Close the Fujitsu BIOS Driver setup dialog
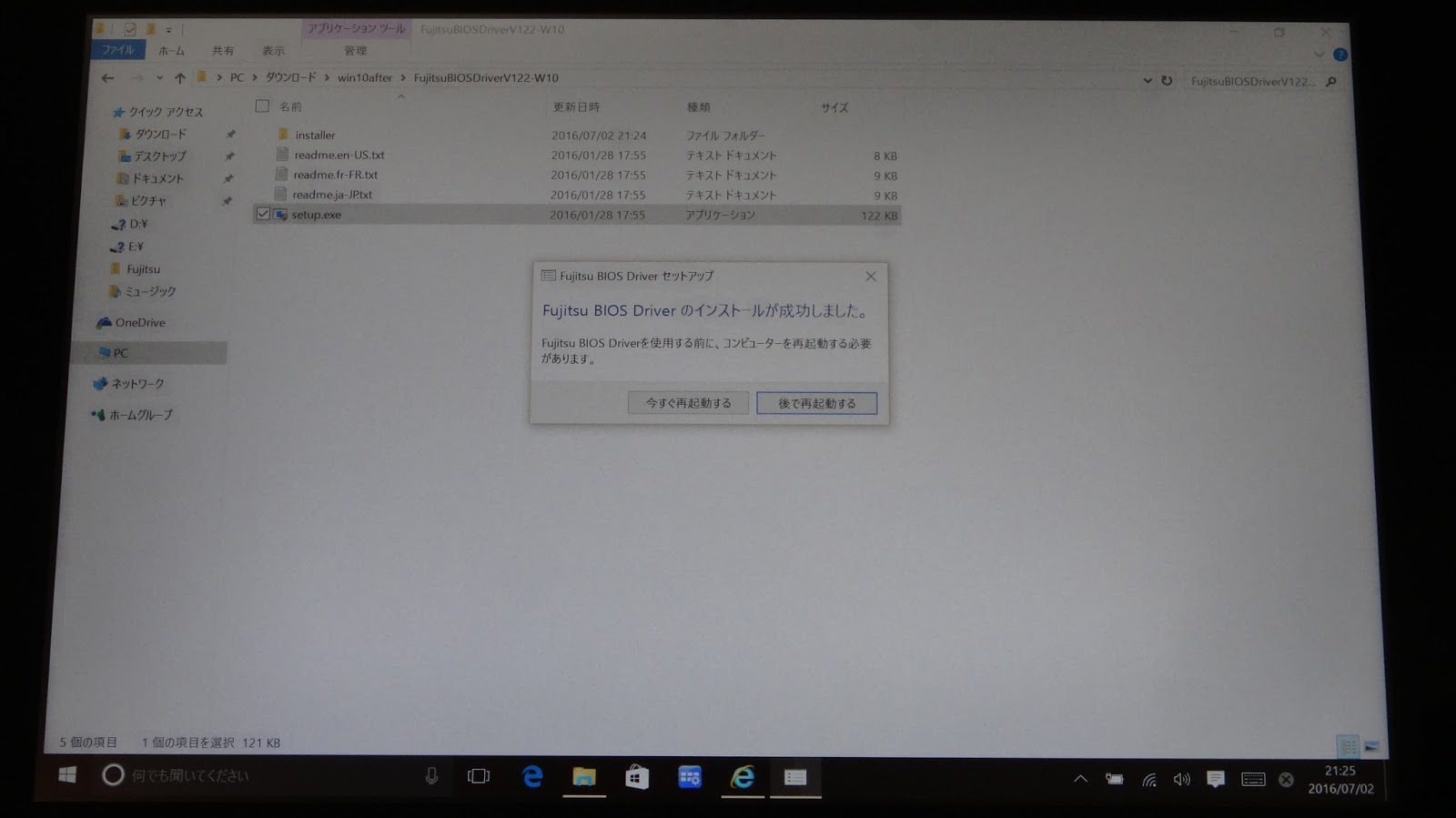1456x818 pixels. coord(871,277)
